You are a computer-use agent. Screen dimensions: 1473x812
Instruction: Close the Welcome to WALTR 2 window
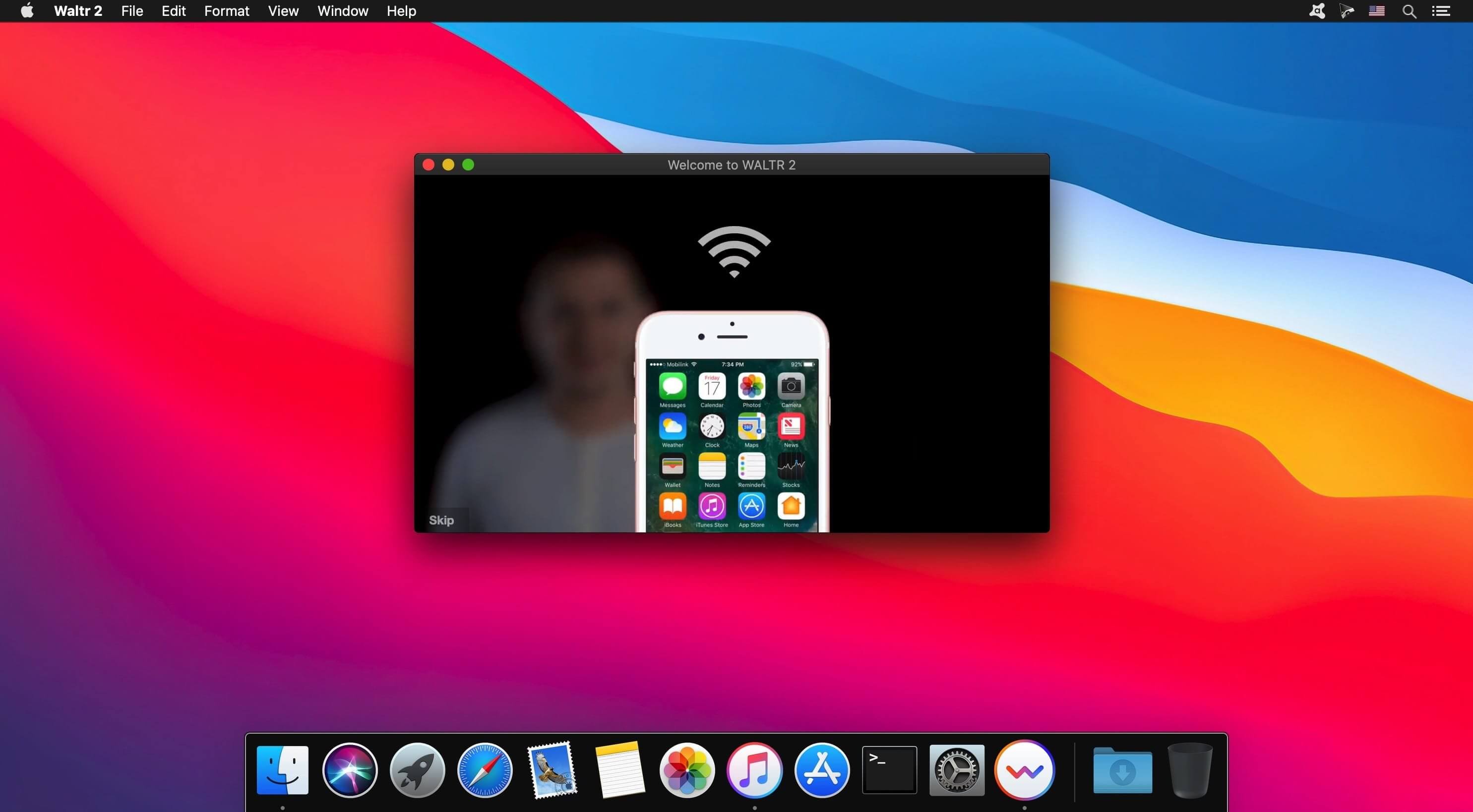(x=429, y=165)
